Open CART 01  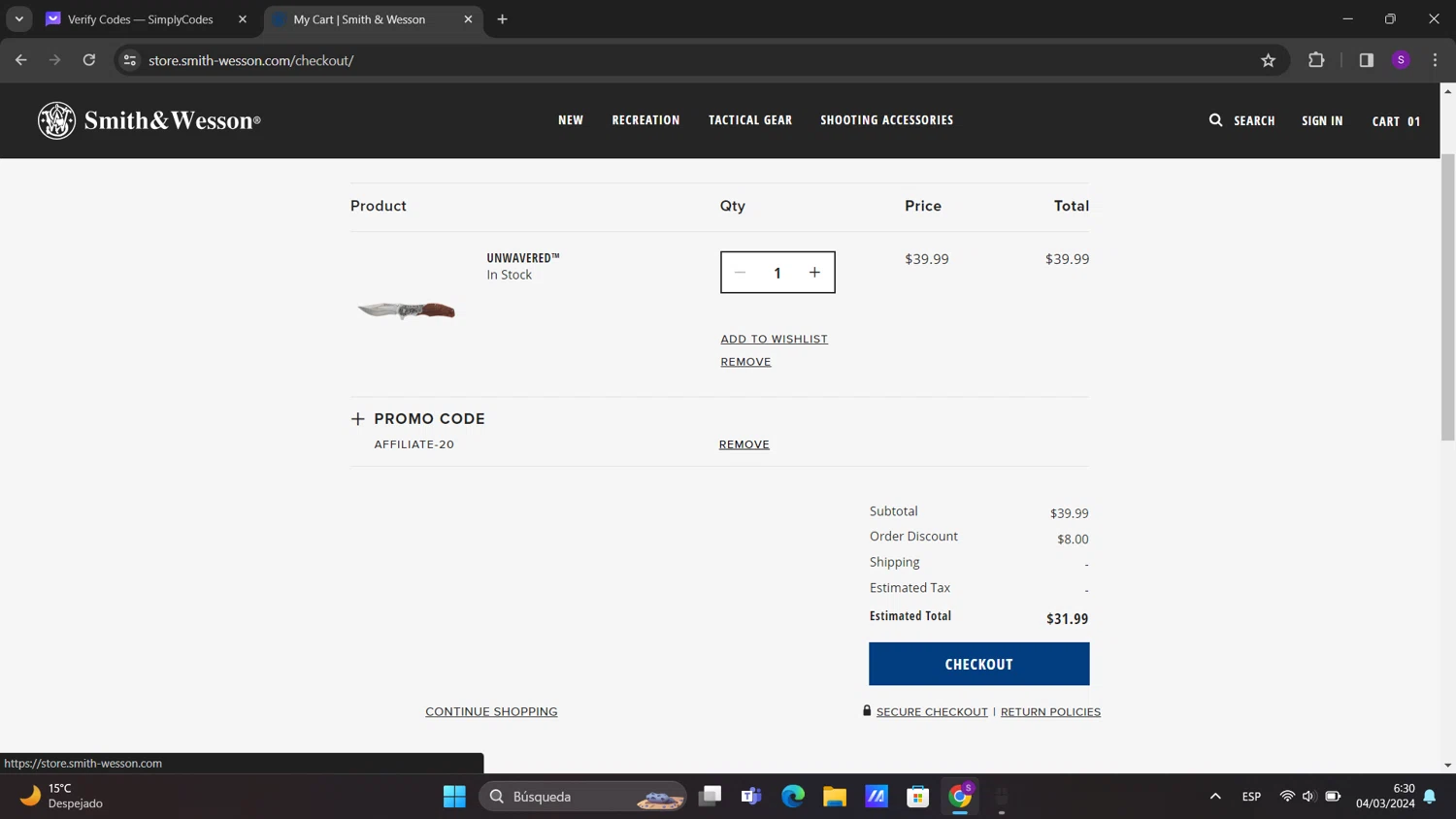pos(1396,121)
